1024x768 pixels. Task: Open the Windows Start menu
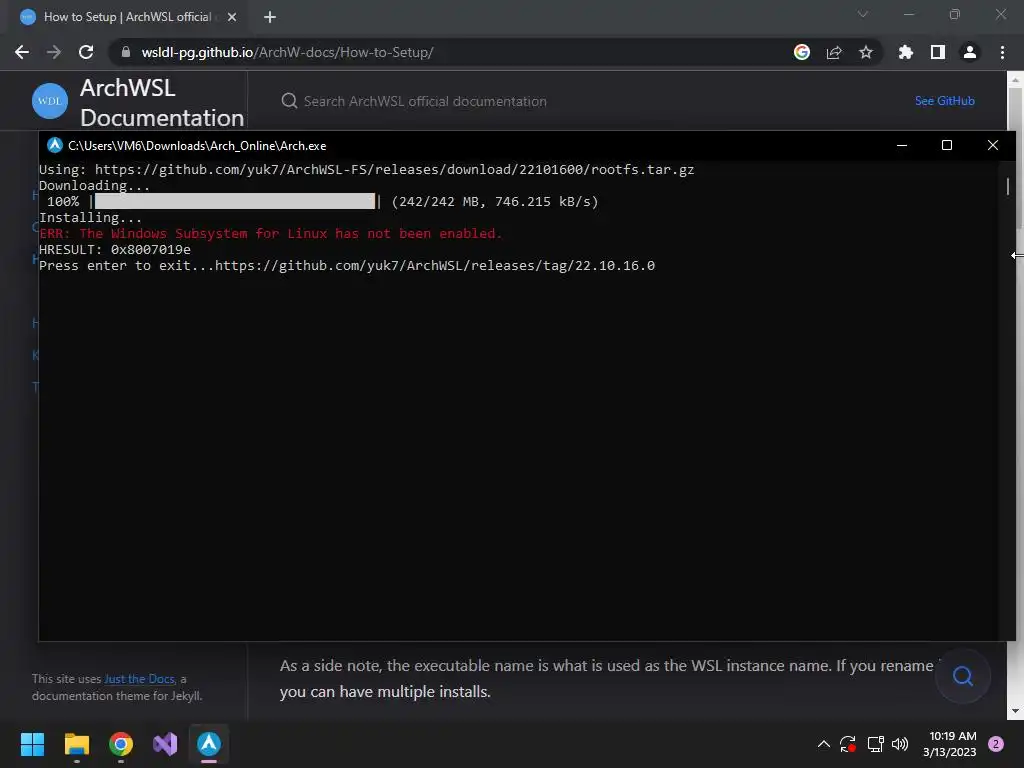(x=33, y=744)
